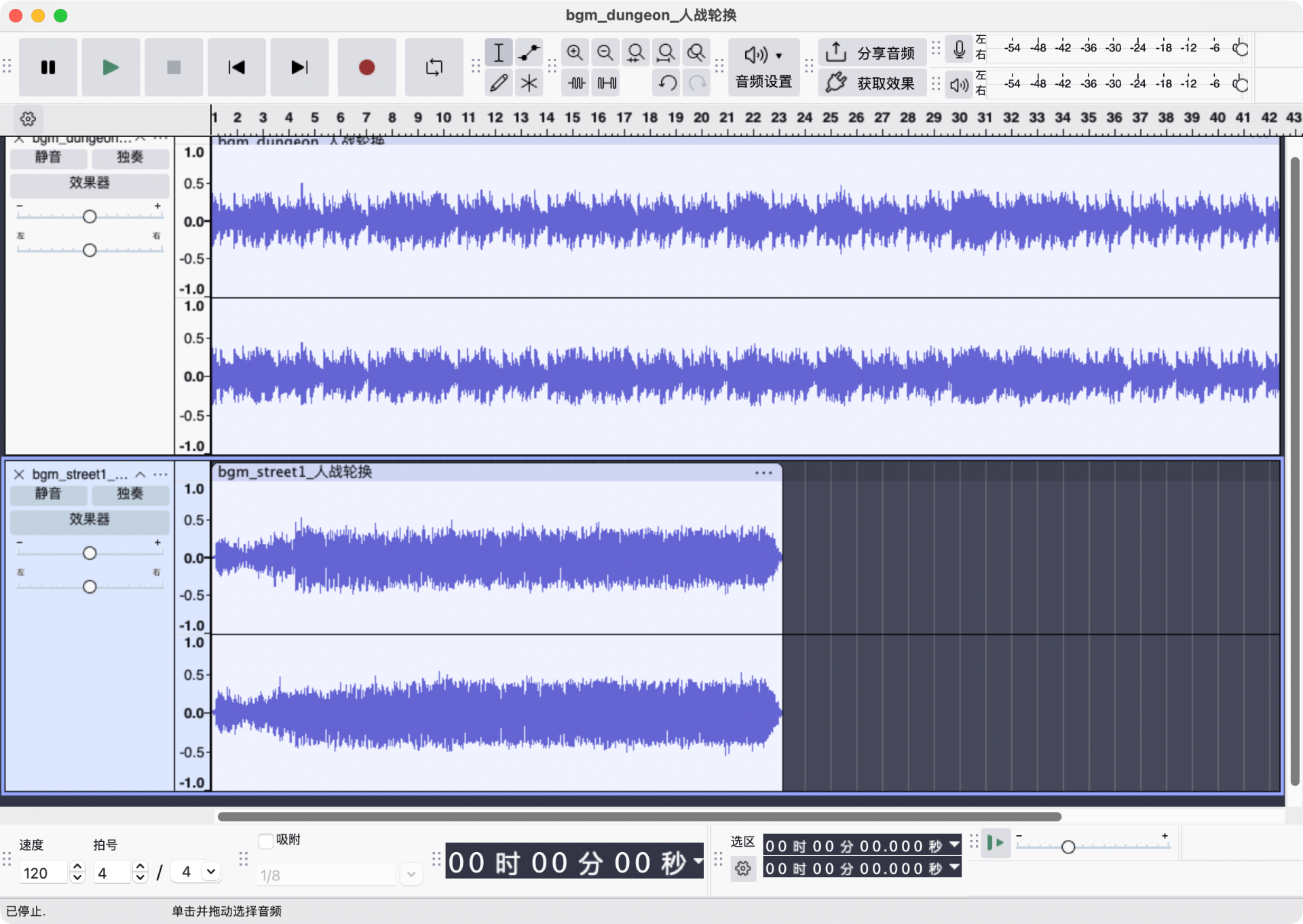Fit selection to width zoom icon

pyautogui.click(x=636, y=52)
